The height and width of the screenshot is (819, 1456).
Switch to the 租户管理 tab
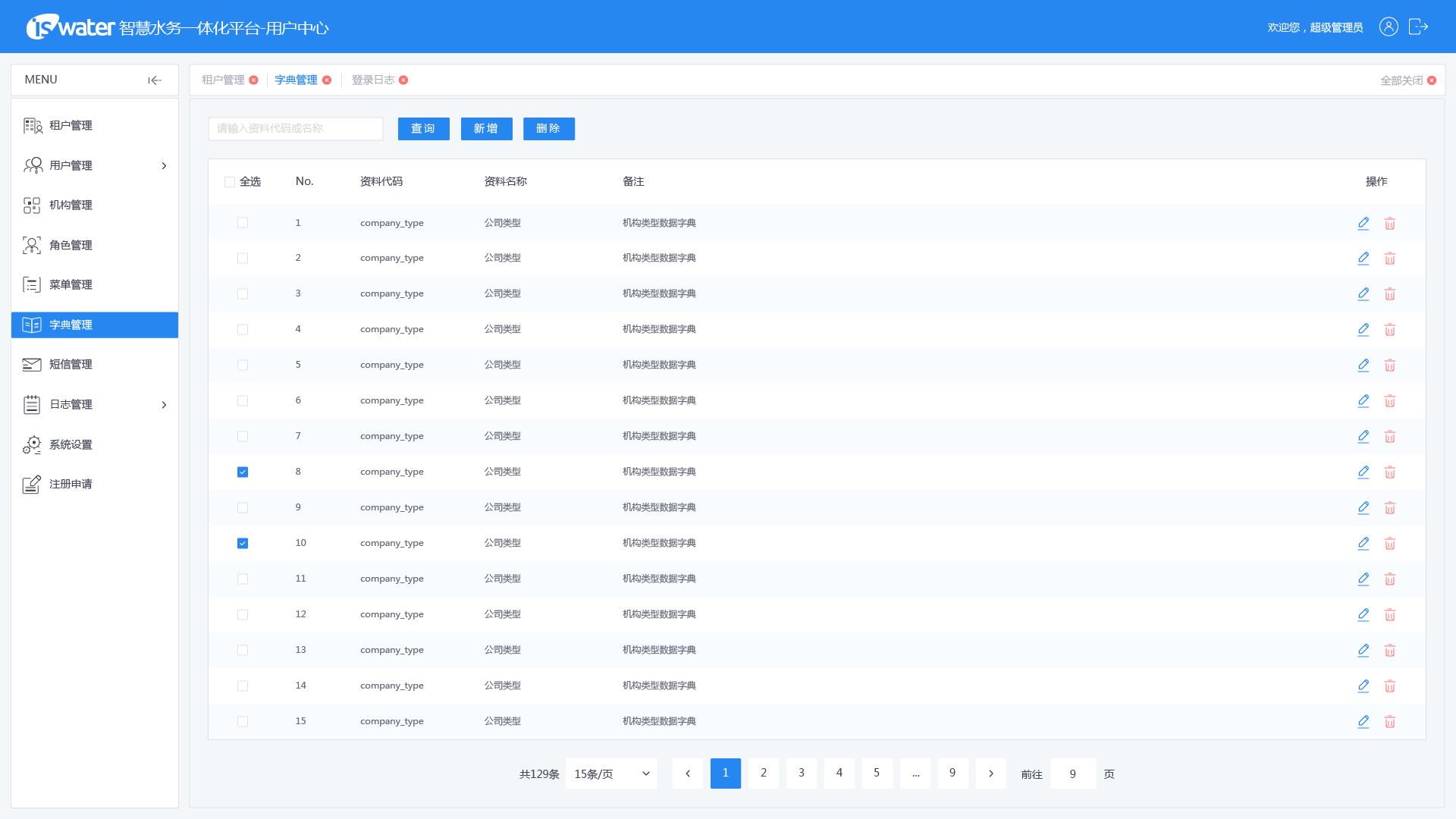click(x=223, y=80)
